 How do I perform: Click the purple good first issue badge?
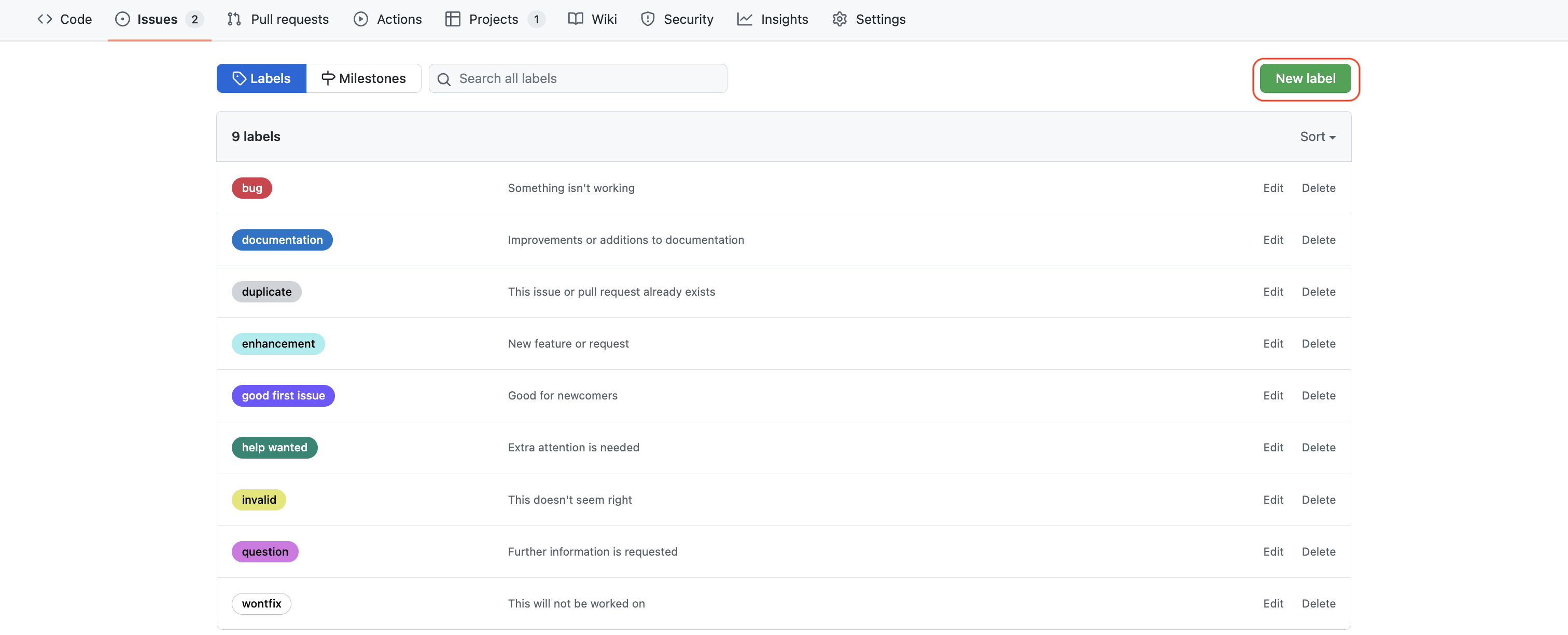(283, 395)
